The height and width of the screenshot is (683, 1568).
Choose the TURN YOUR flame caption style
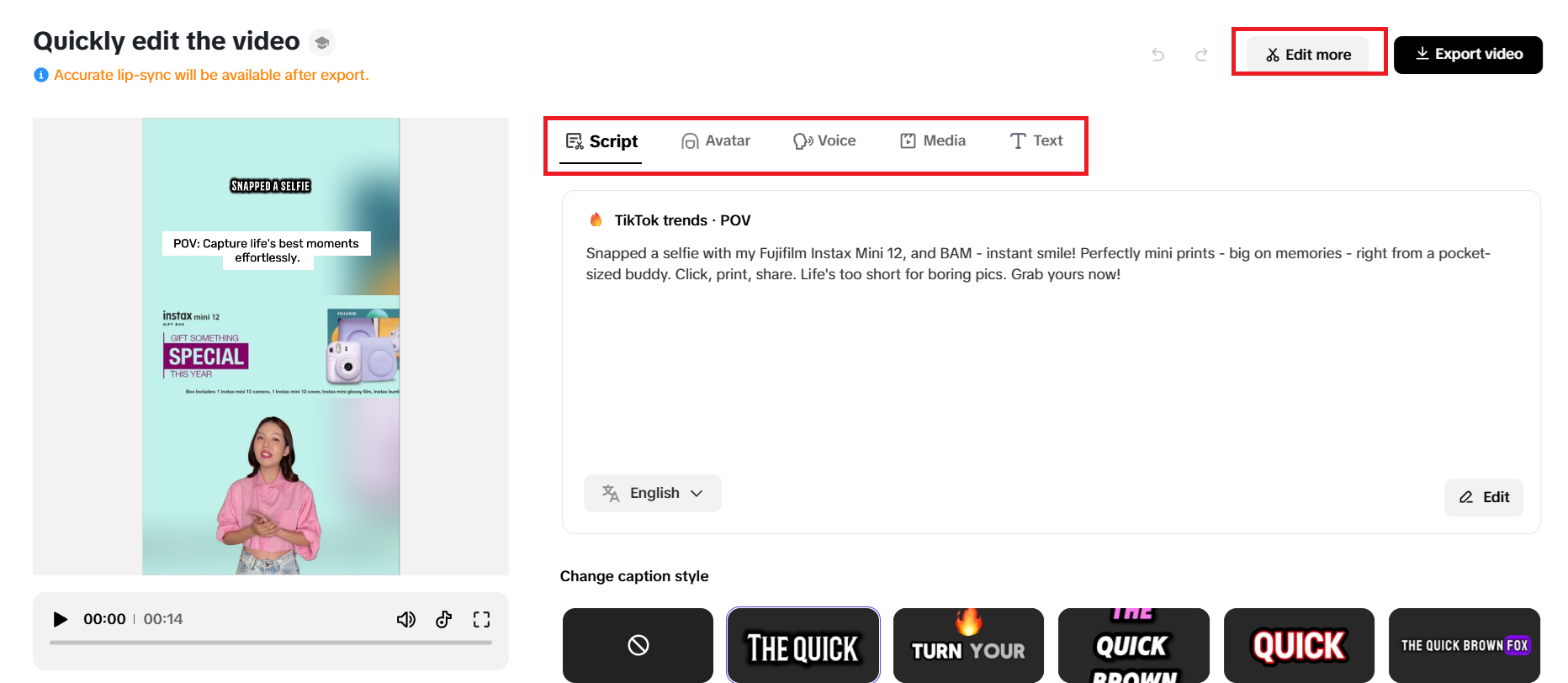968,645
